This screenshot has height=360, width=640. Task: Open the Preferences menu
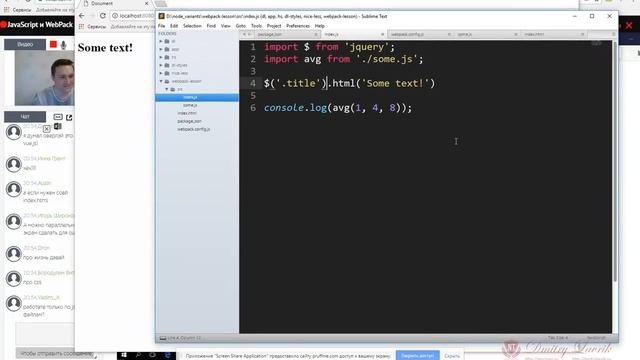point(298,26)
